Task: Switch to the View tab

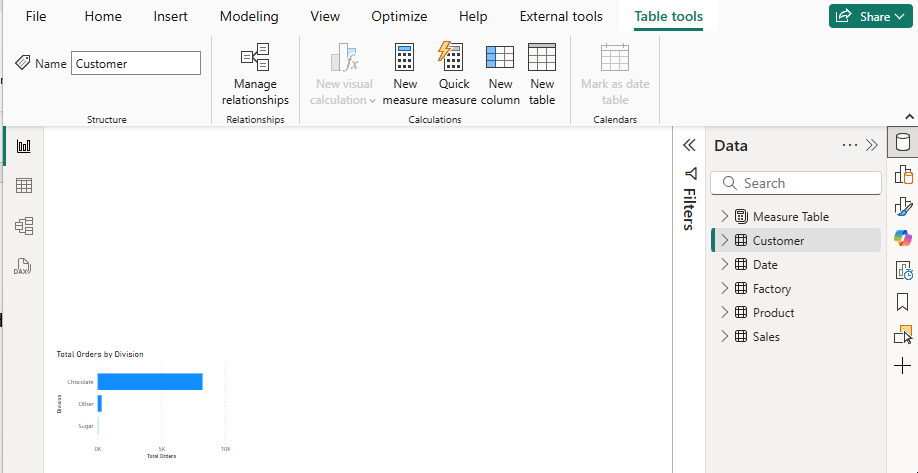Action: (325, 16)
